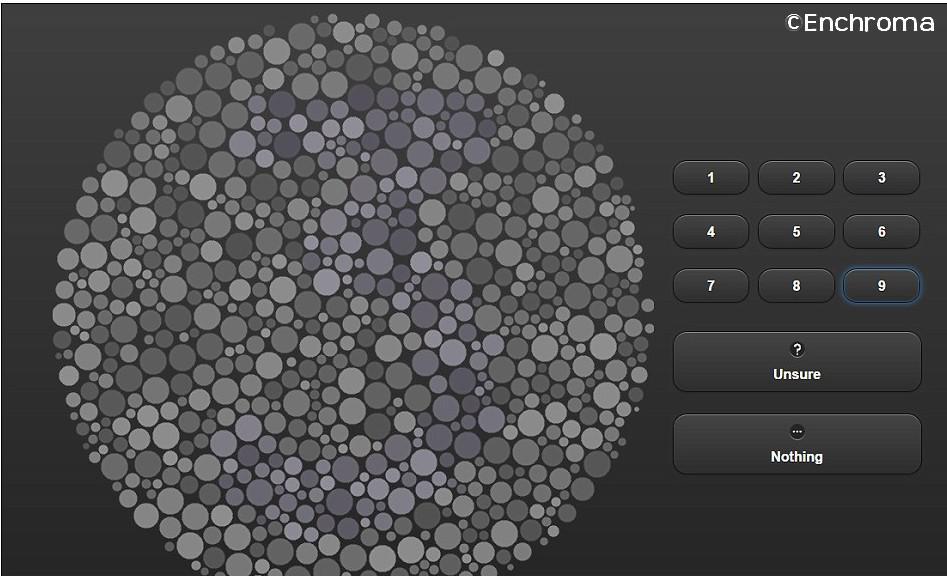Viewport: 947px width, 576px height.
Task: Pick number 3 as the answer
Action: (x=881, y=178)
